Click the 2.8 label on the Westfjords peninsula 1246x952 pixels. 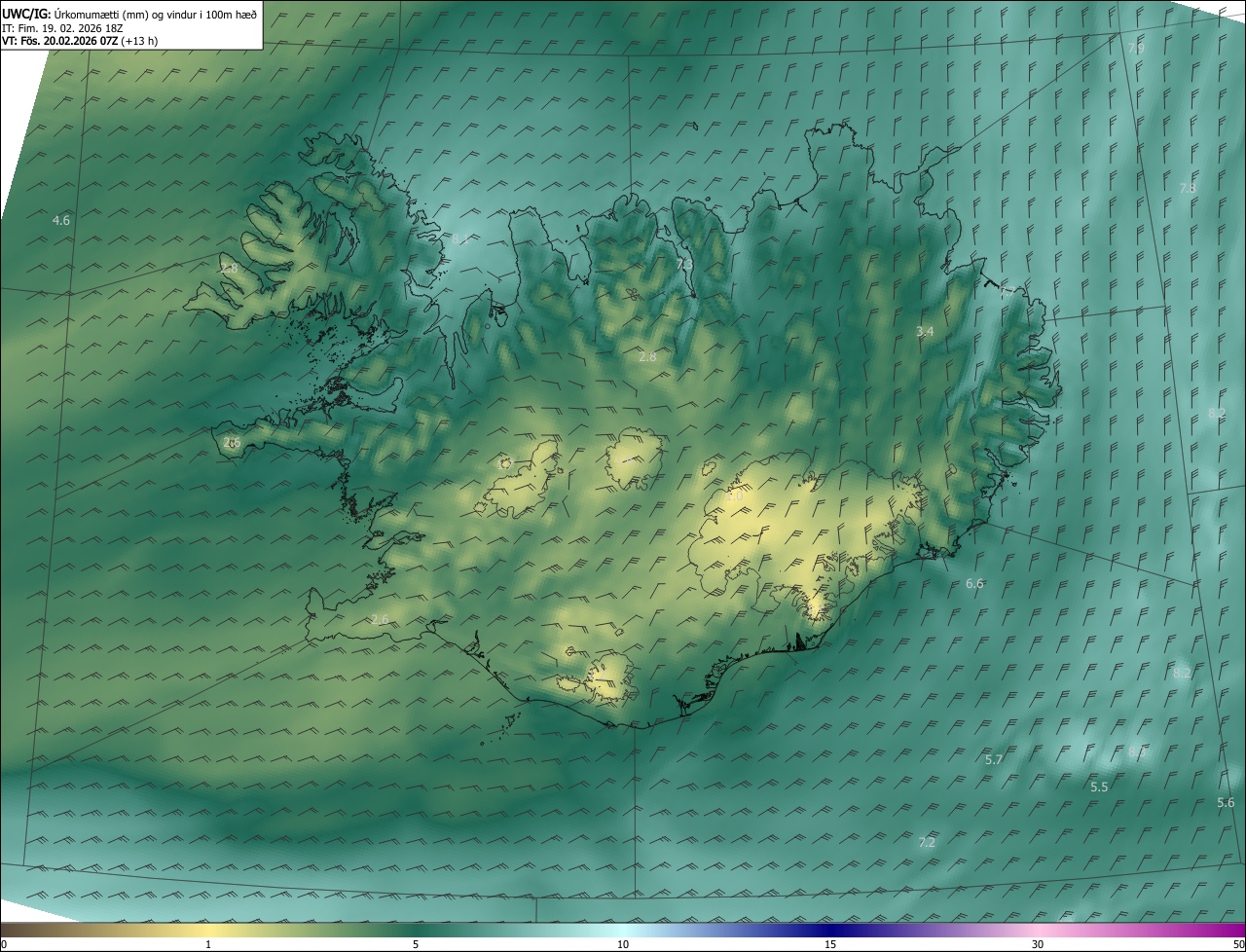[x=228, y=269]
